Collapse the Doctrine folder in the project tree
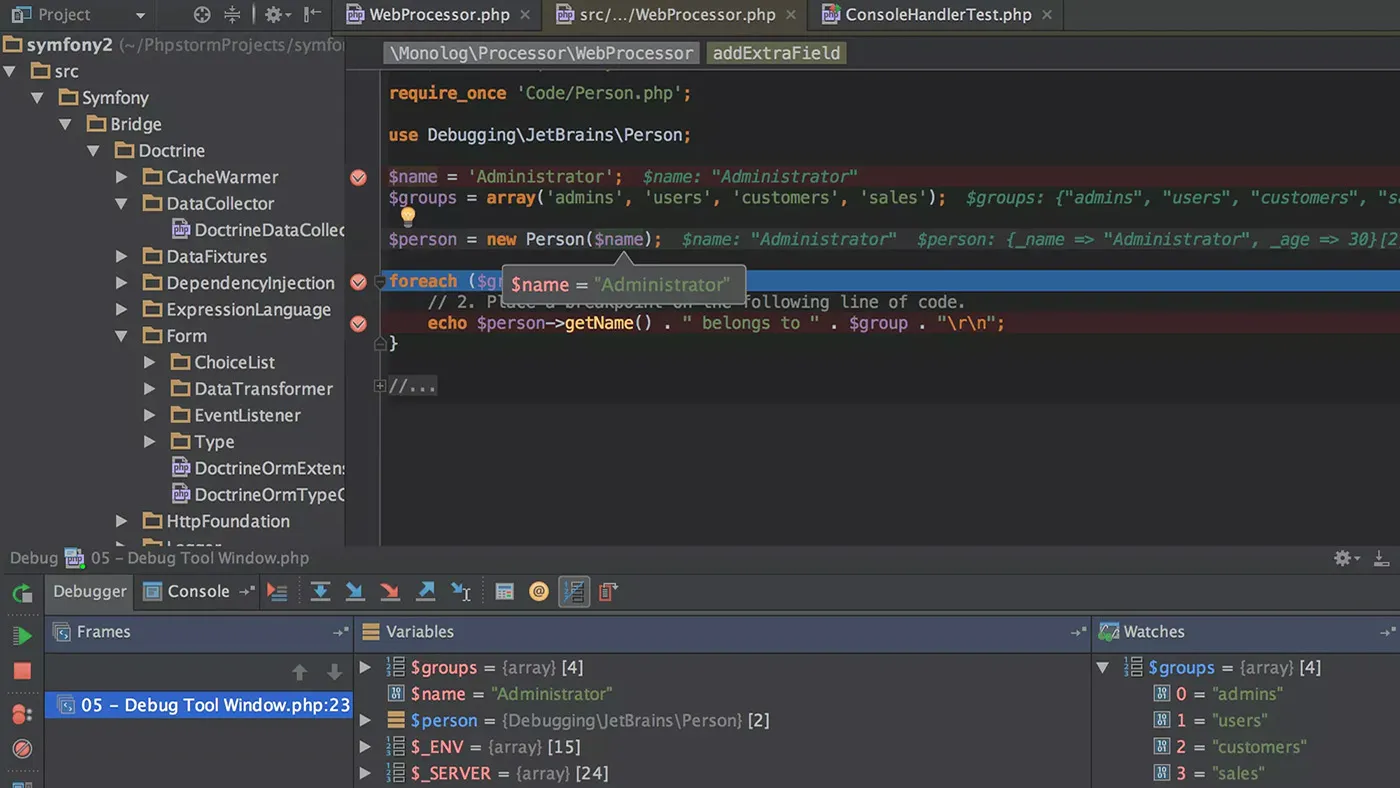1400x788 pixels. 93,150
